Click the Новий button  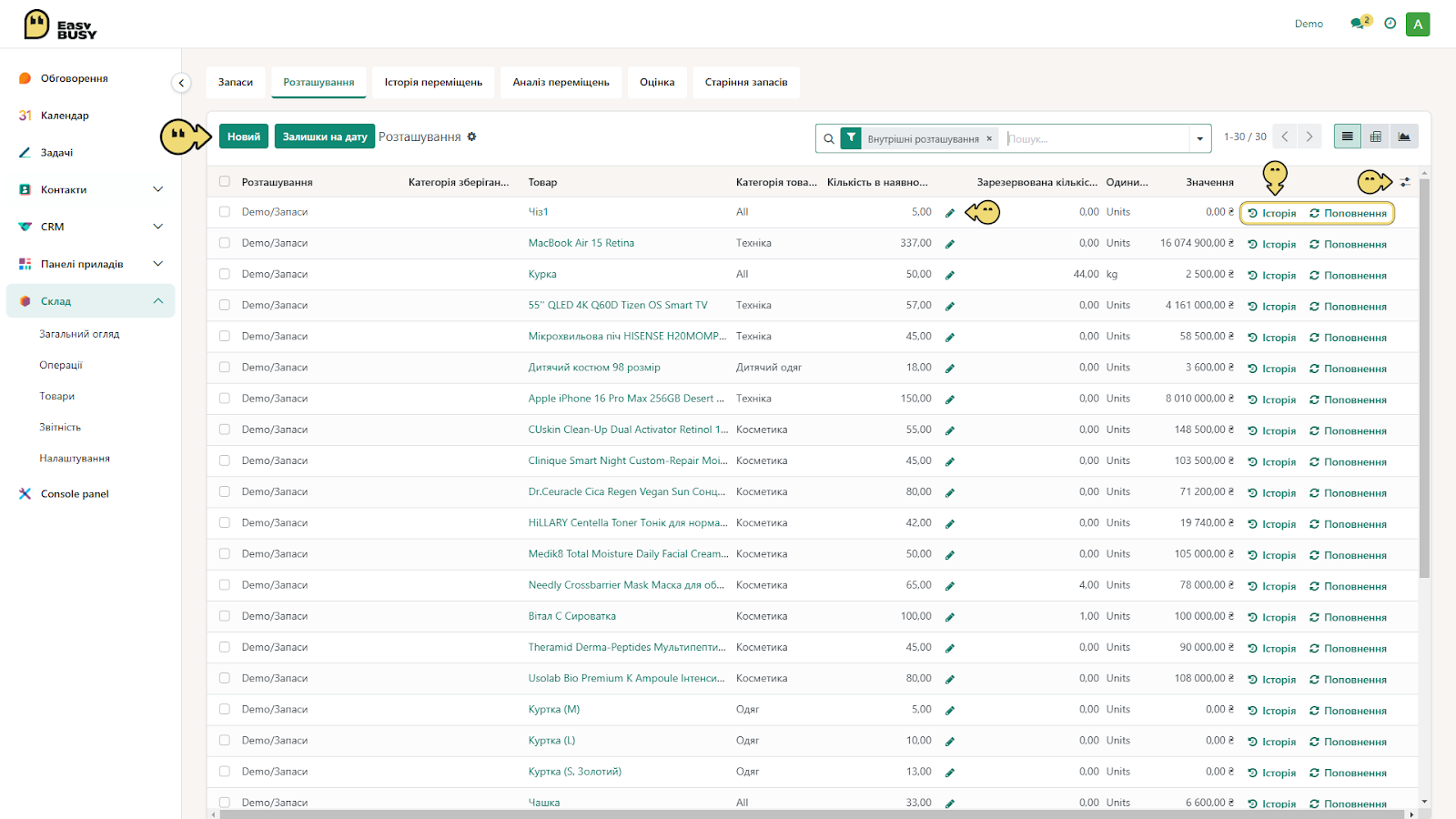[x=244, y=136]
